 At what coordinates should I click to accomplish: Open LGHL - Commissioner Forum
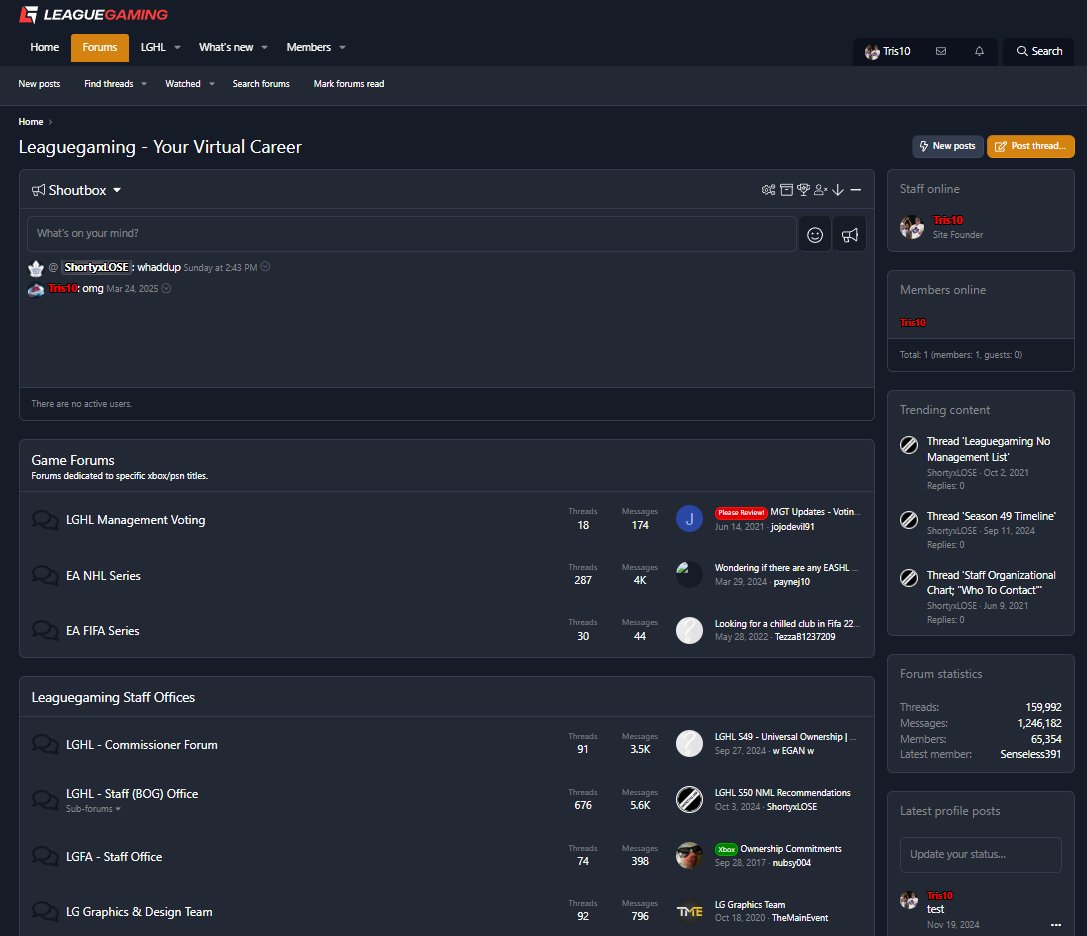pyautogui.click(x=141, y=745)
